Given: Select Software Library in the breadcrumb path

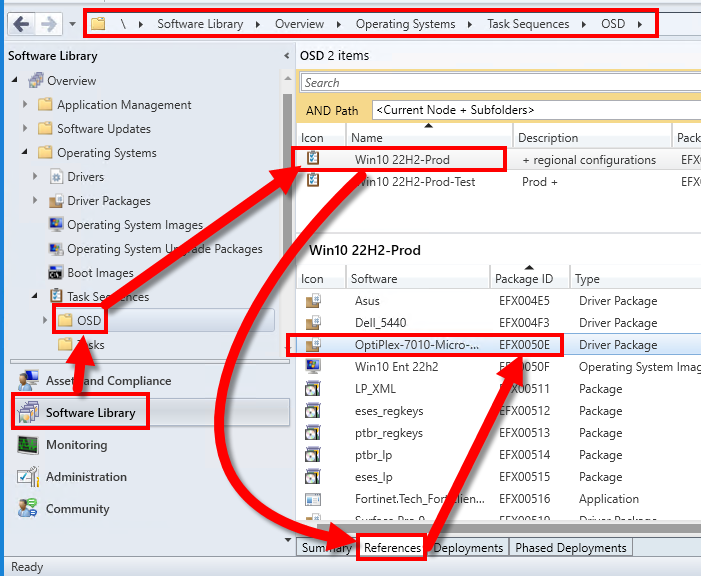Looking at the screenshot, I should (200, 24).
